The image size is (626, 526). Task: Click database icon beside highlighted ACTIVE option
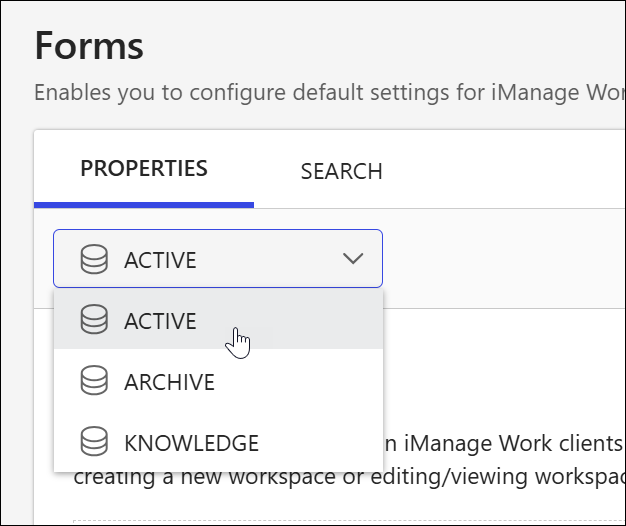94,319
